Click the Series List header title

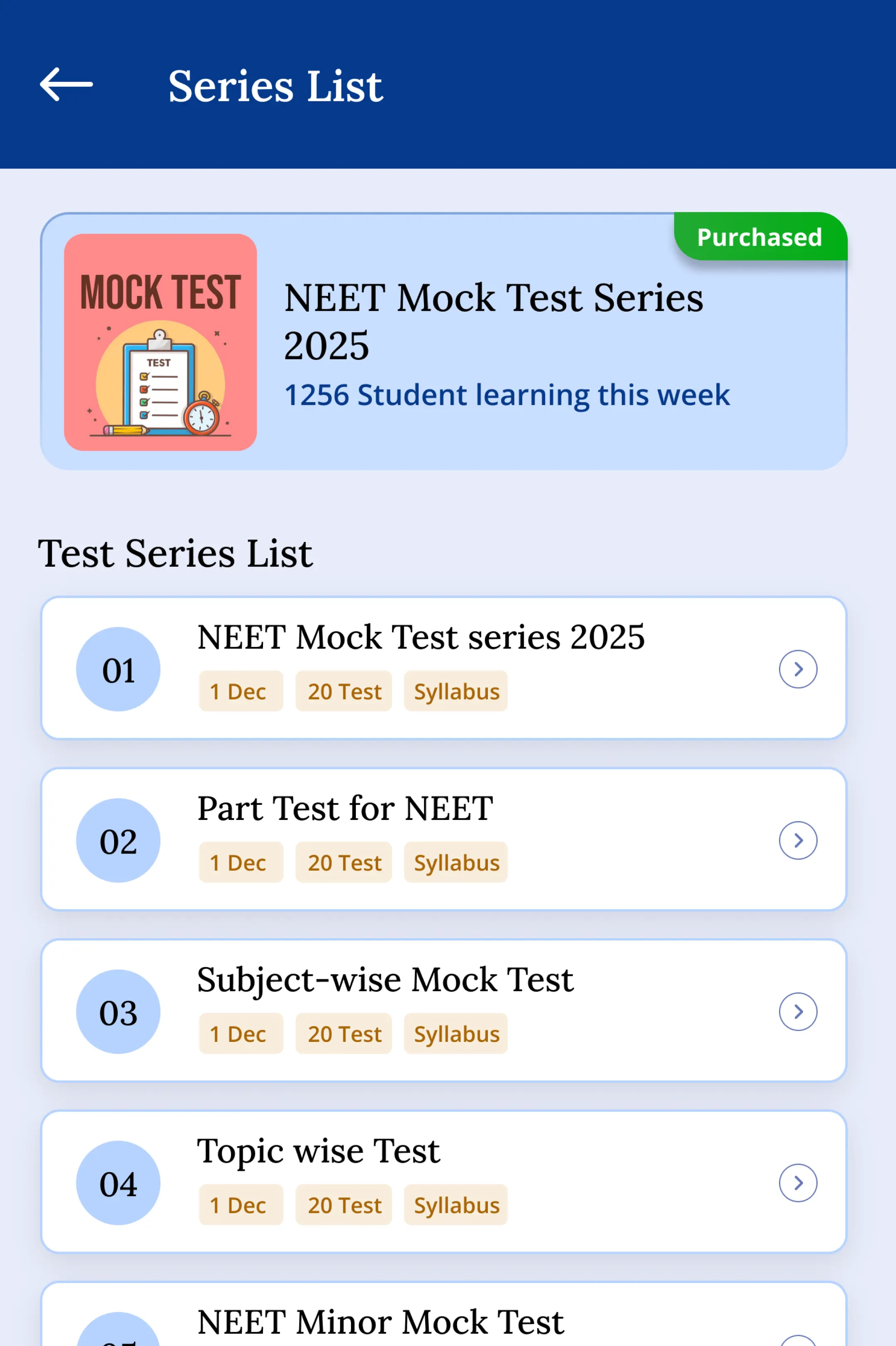point(275,86)
